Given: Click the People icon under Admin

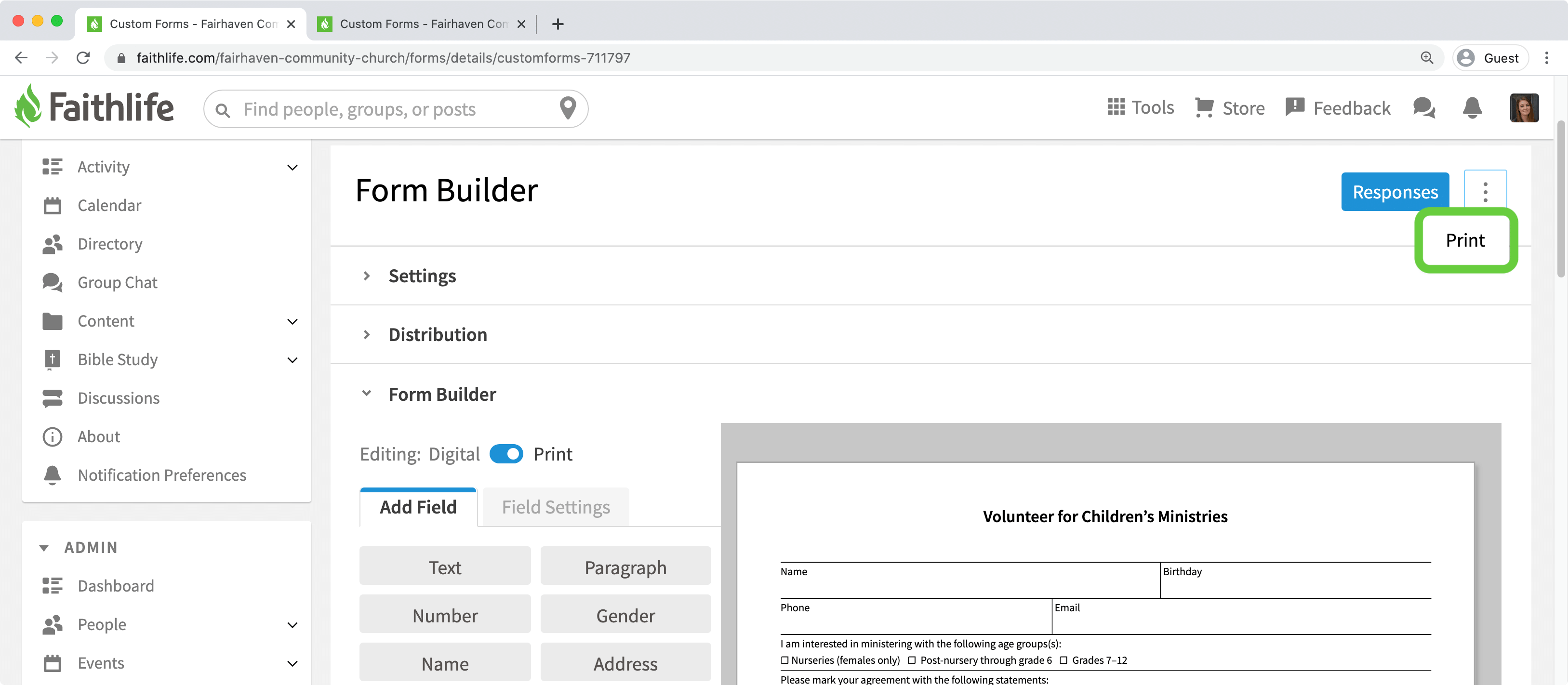Looking at the screenshot, I should point(53,624).
